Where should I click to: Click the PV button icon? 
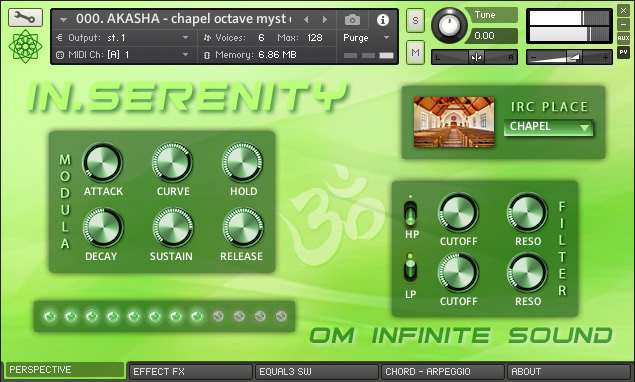(623, 52)
